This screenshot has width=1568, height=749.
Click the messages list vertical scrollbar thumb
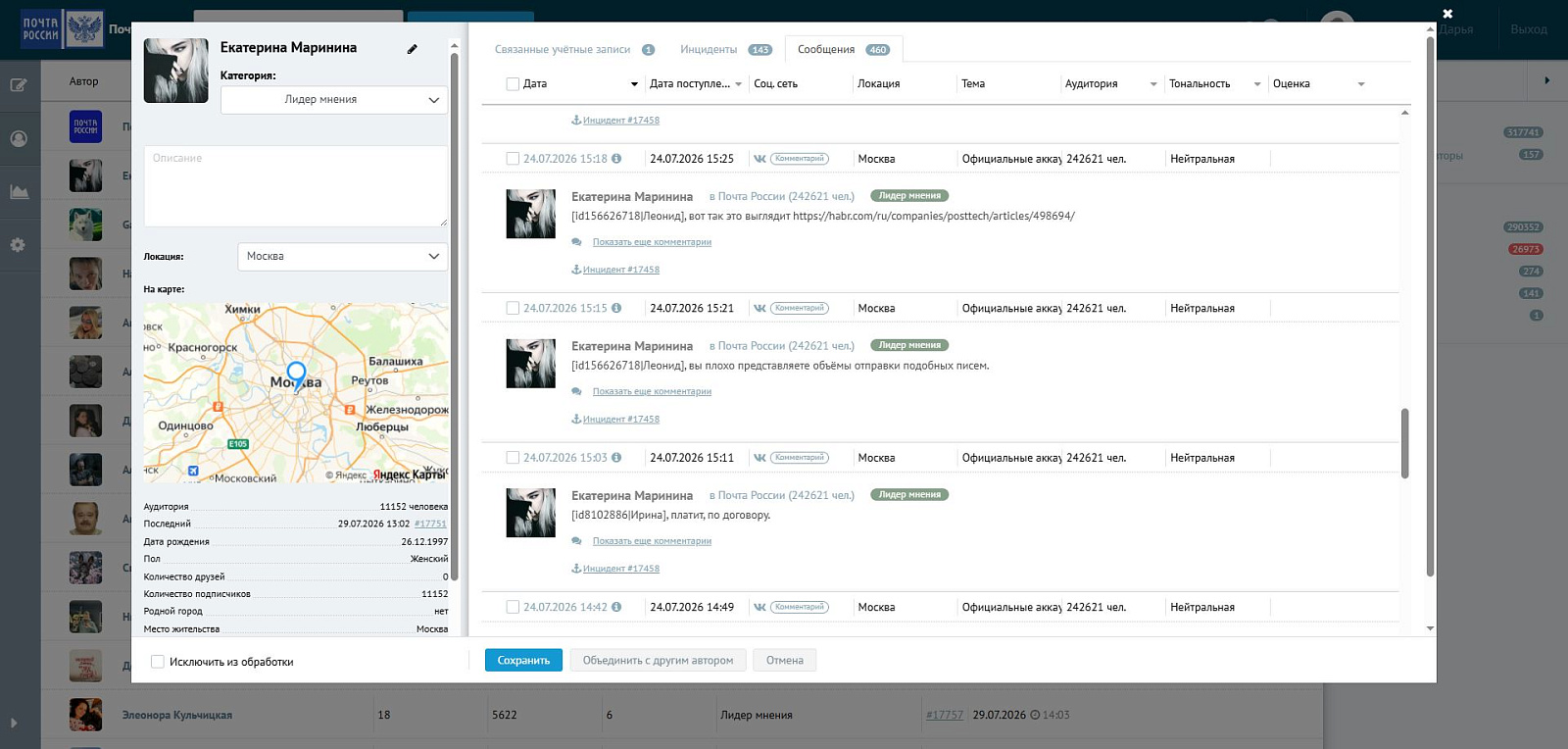coord(1404,443)
